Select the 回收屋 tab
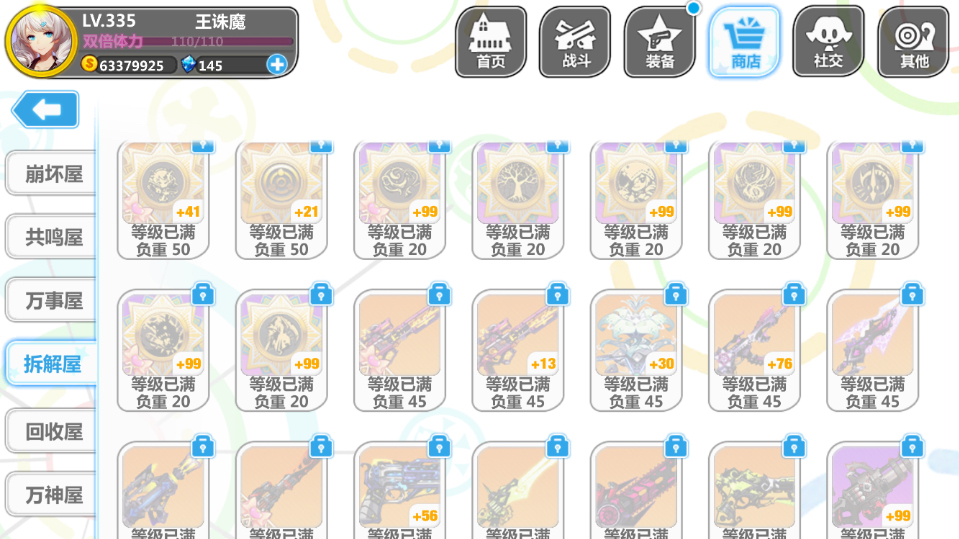This screenshot has width=959, height=539. (x=52, y=432)
